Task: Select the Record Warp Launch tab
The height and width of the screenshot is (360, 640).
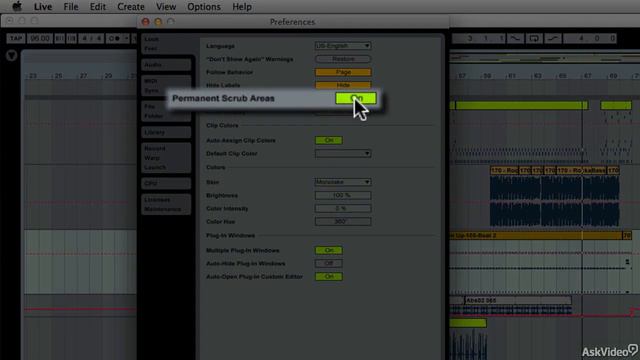Action: 167,158
